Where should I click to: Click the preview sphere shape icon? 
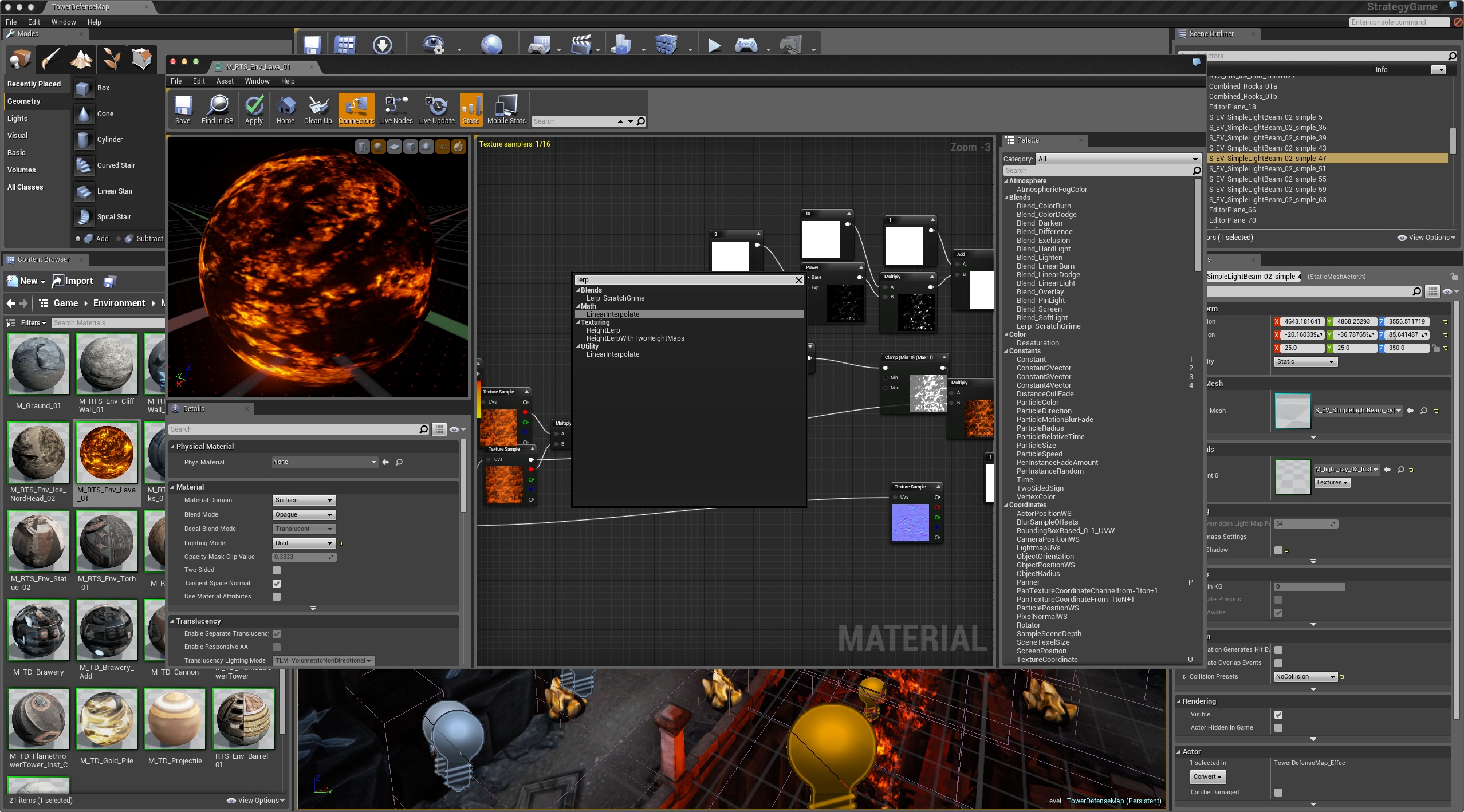(x=379, y=147)
